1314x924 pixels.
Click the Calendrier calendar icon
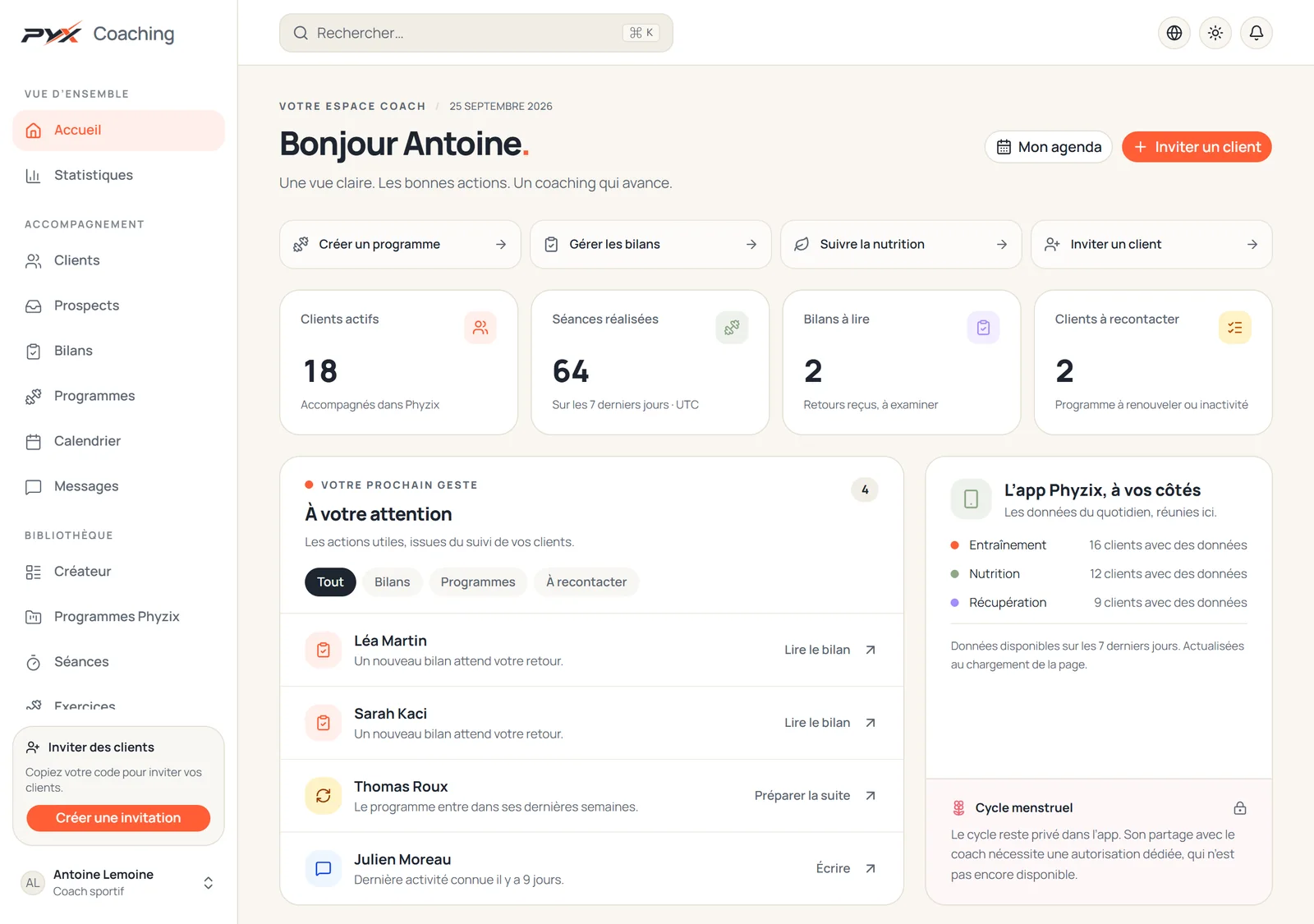click(x=34, y=442)
